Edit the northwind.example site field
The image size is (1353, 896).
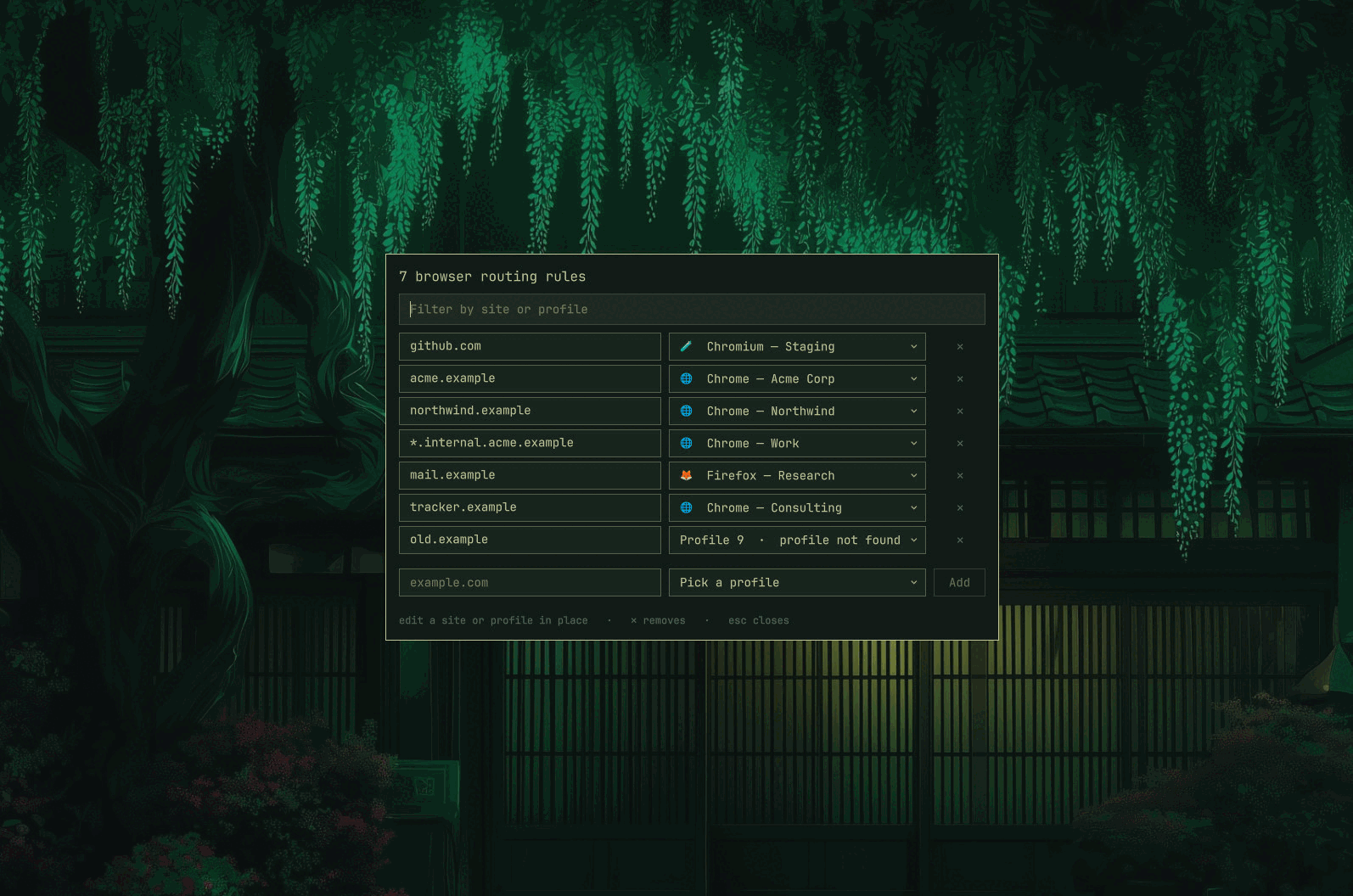[x=530, y=411]
